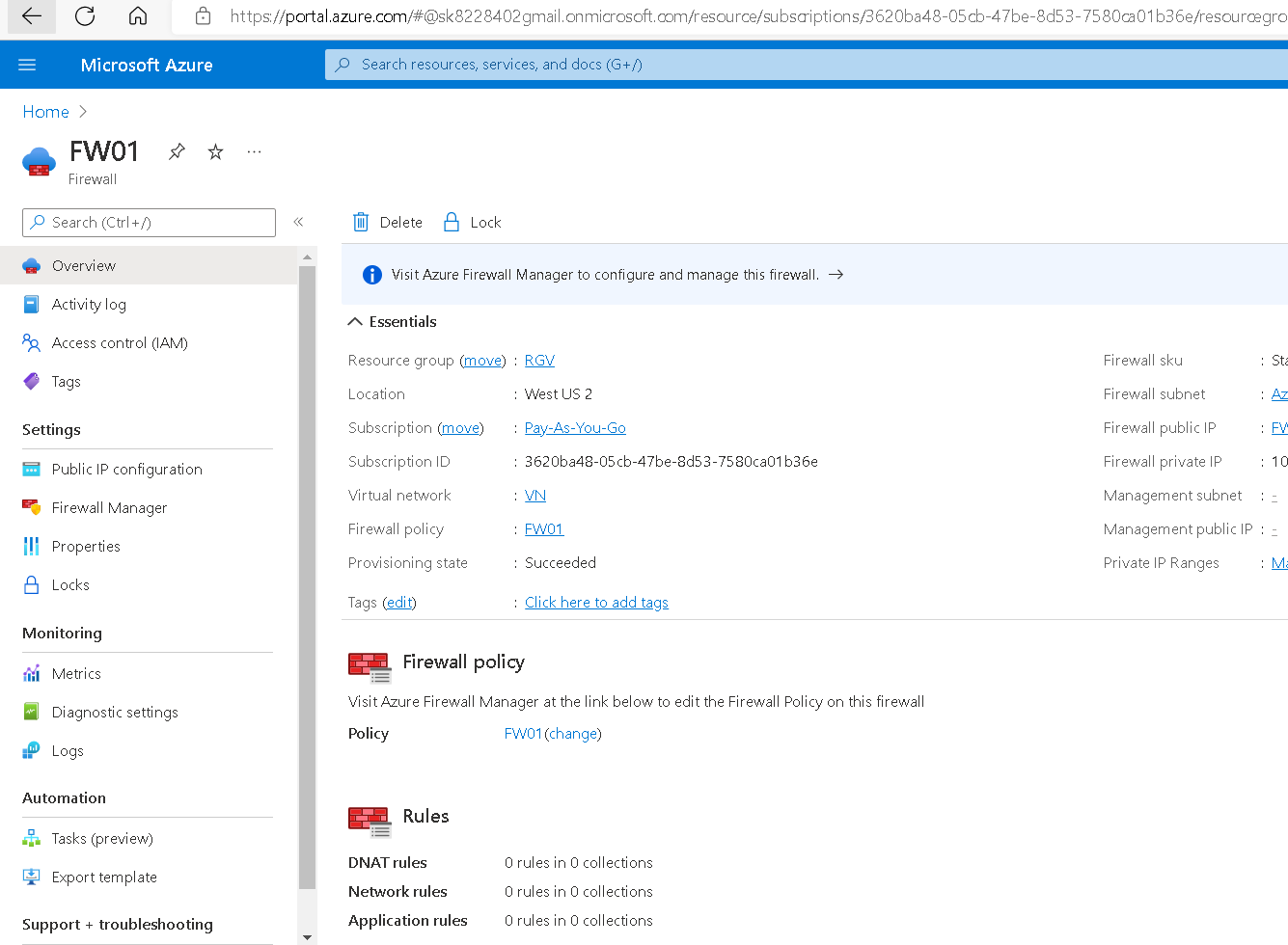
Task: Click the site lock icon in address bar
Action: pyautogui.click(x=203, y=15)
